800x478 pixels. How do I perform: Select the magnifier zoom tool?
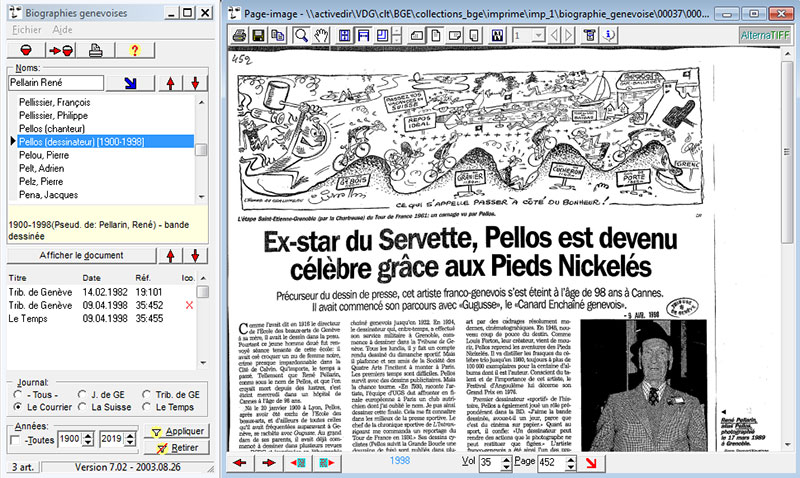pyautogui.click(x=302, y=35)
